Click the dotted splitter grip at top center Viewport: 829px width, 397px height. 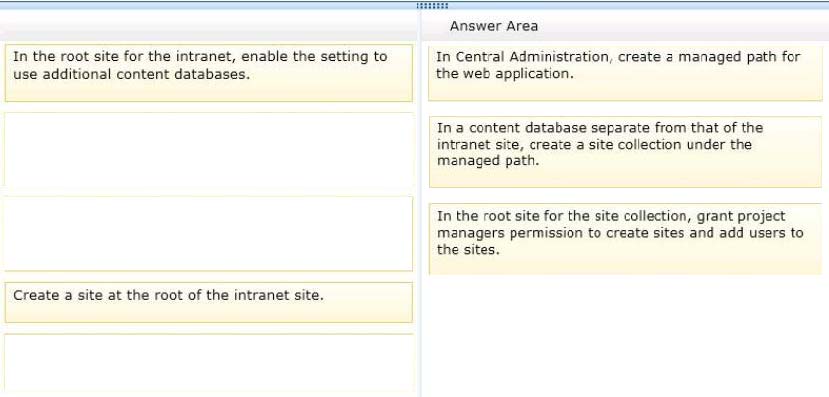(x=432, y=6)
